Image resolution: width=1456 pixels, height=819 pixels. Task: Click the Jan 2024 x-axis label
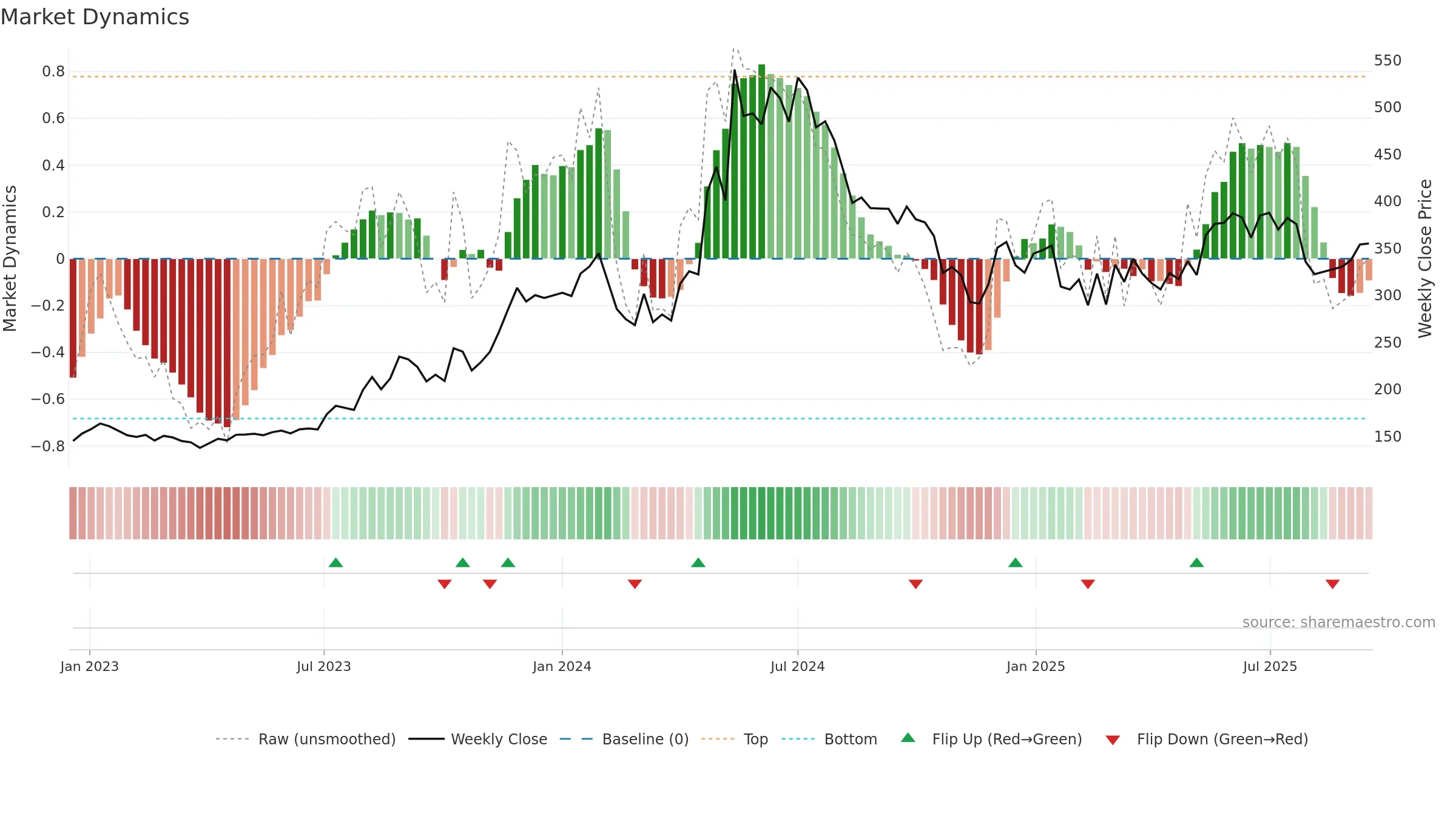point(562,666)
